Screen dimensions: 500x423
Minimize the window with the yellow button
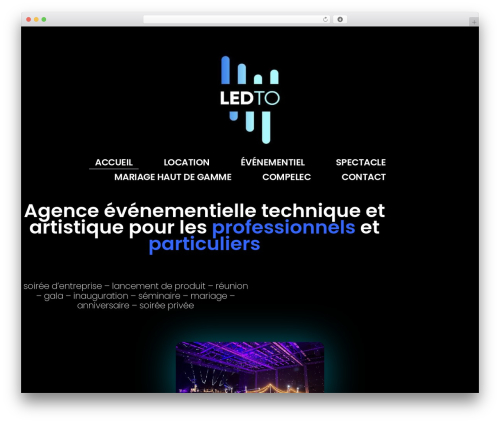(x=36, y=19)
